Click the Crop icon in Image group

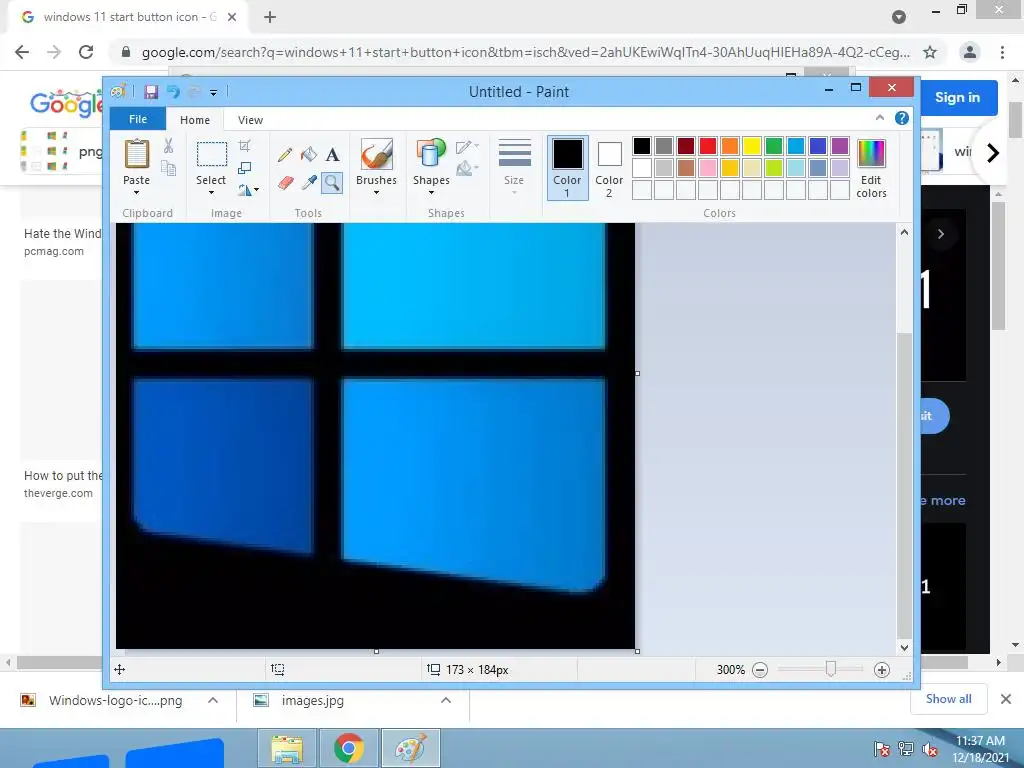coord(244,145)
